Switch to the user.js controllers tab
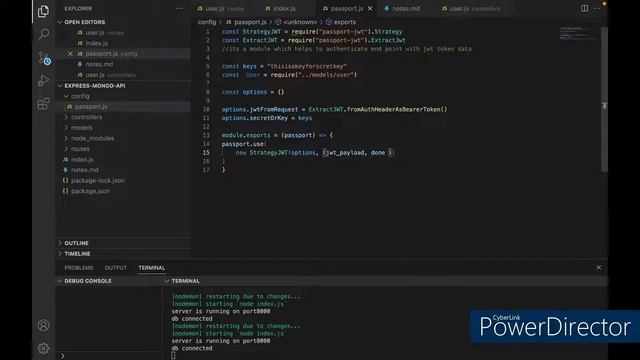The height and width of the screenshot is (360, 640). tap(471, 8)
